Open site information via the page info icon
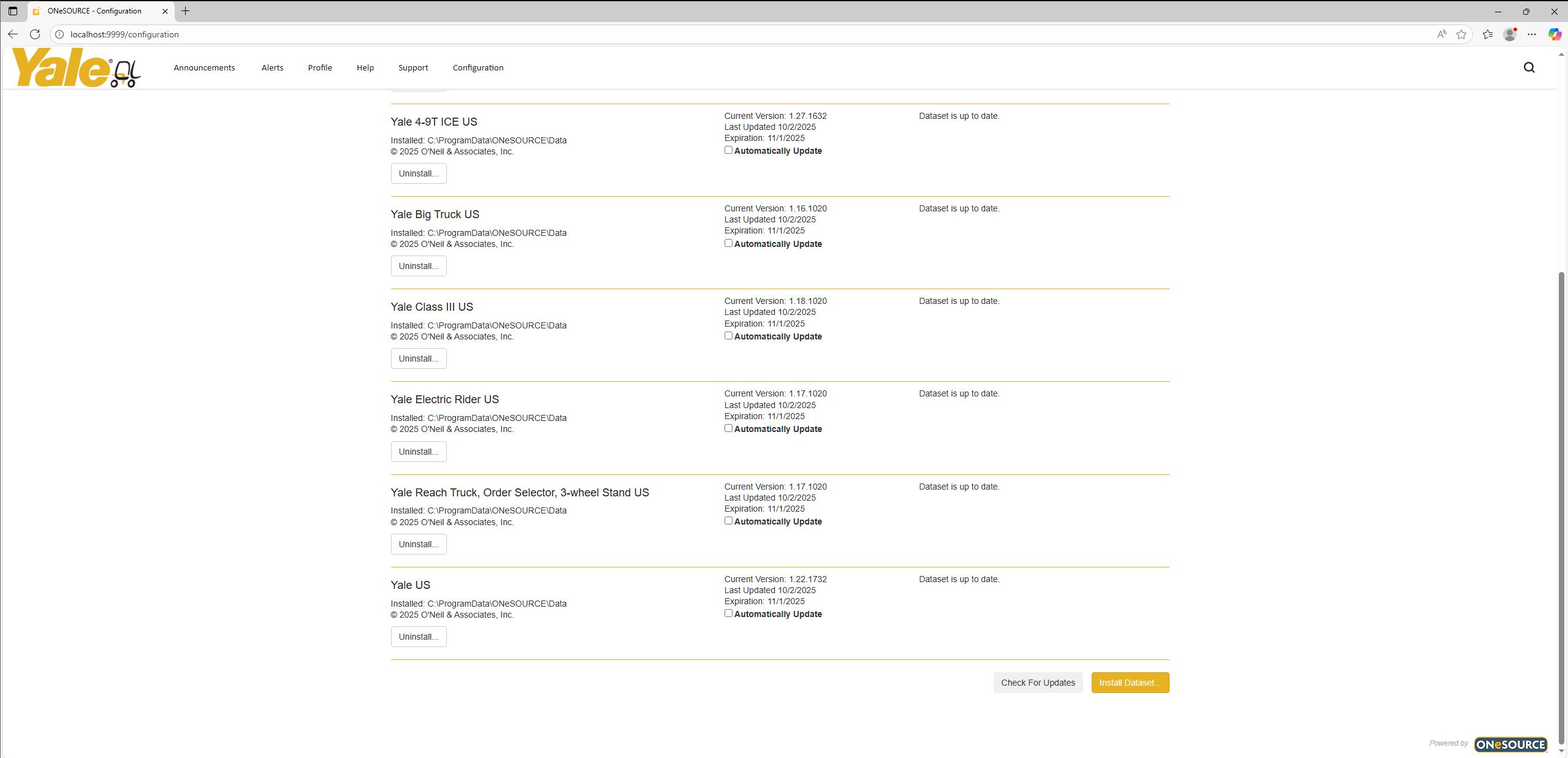This screenshot has width=1568, height=758. [59, 34]
